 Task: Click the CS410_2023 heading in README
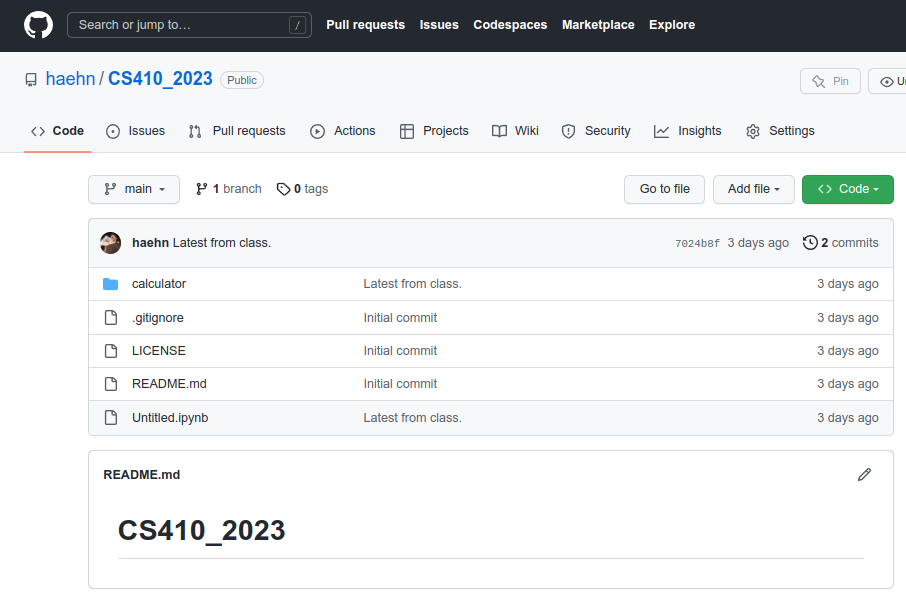tap(202, 530)
